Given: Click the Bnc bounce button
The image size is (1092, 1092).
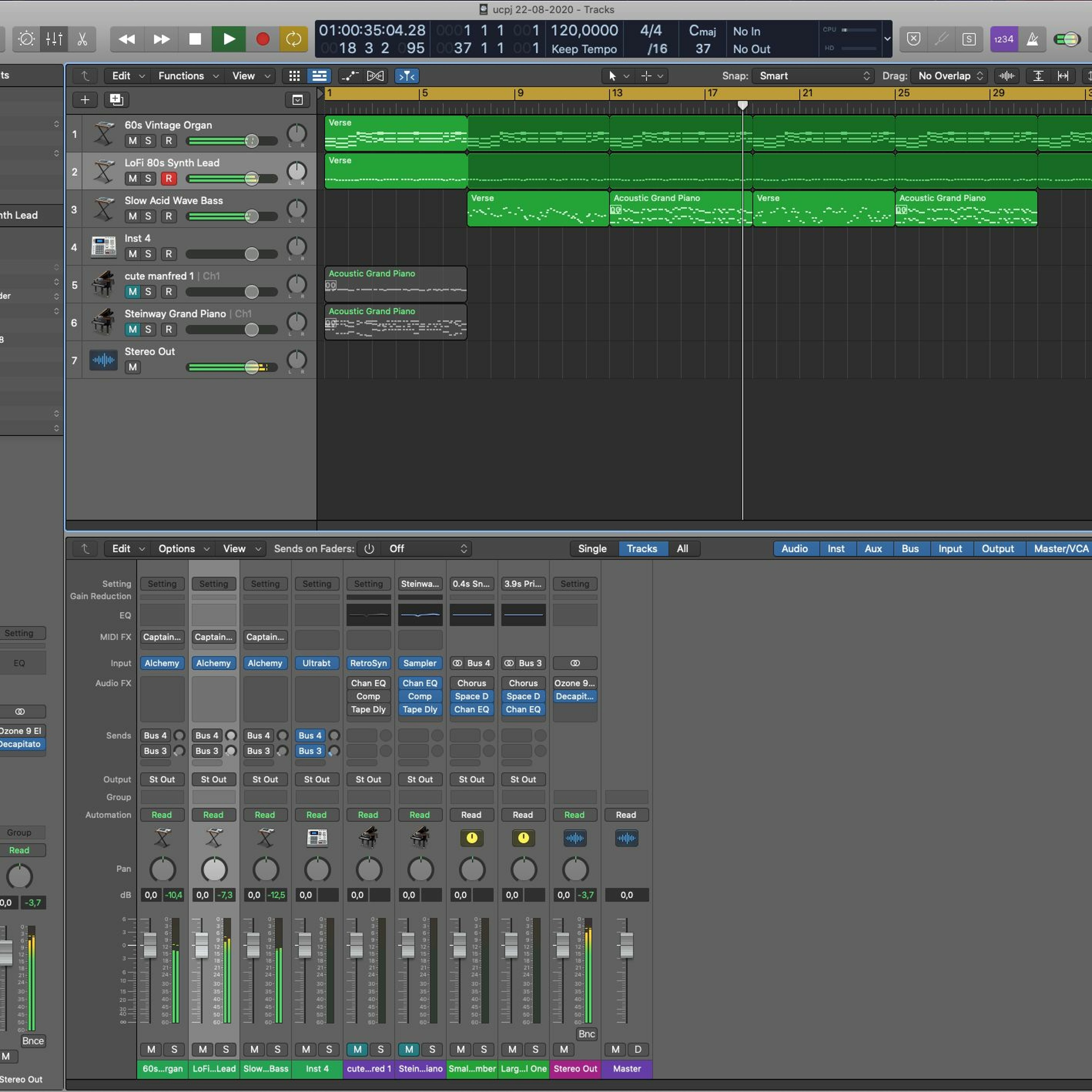Looking at the screenshot, I should pos(586,1034).
